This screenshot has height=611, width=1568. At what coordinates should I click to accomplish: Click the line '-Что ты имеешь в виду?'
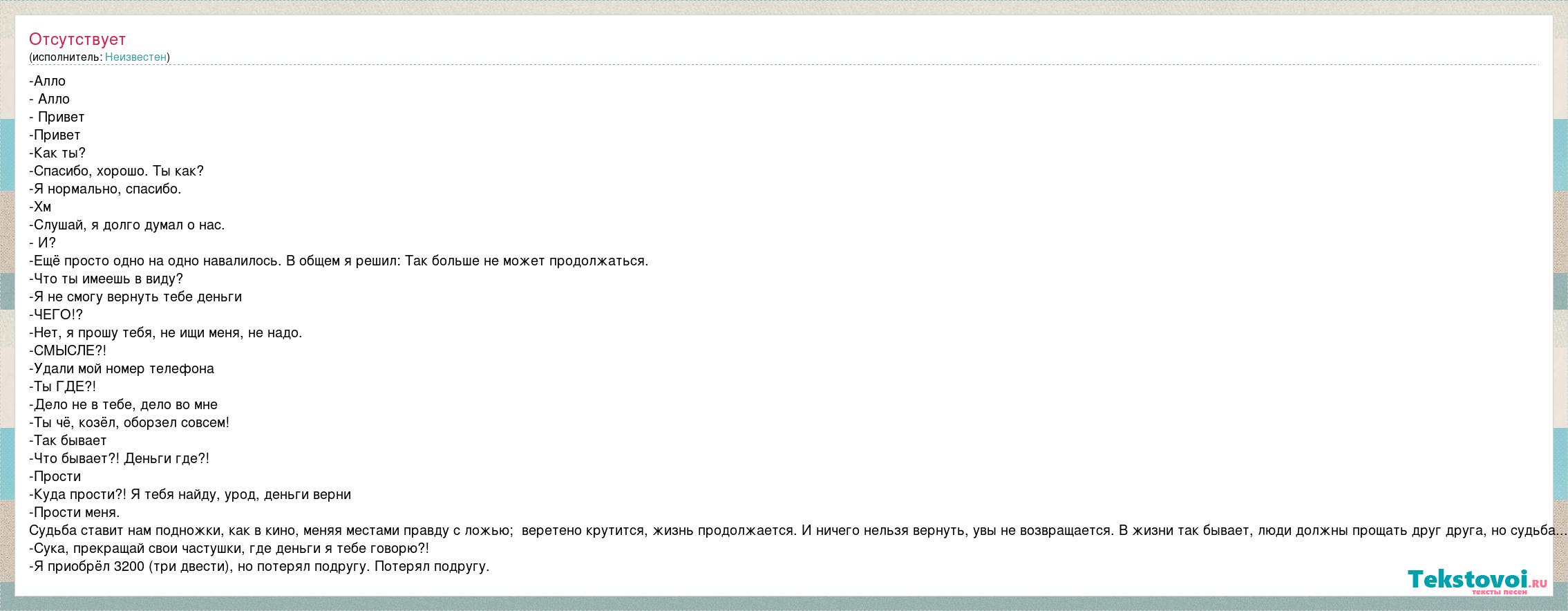(x=106, y=279)
